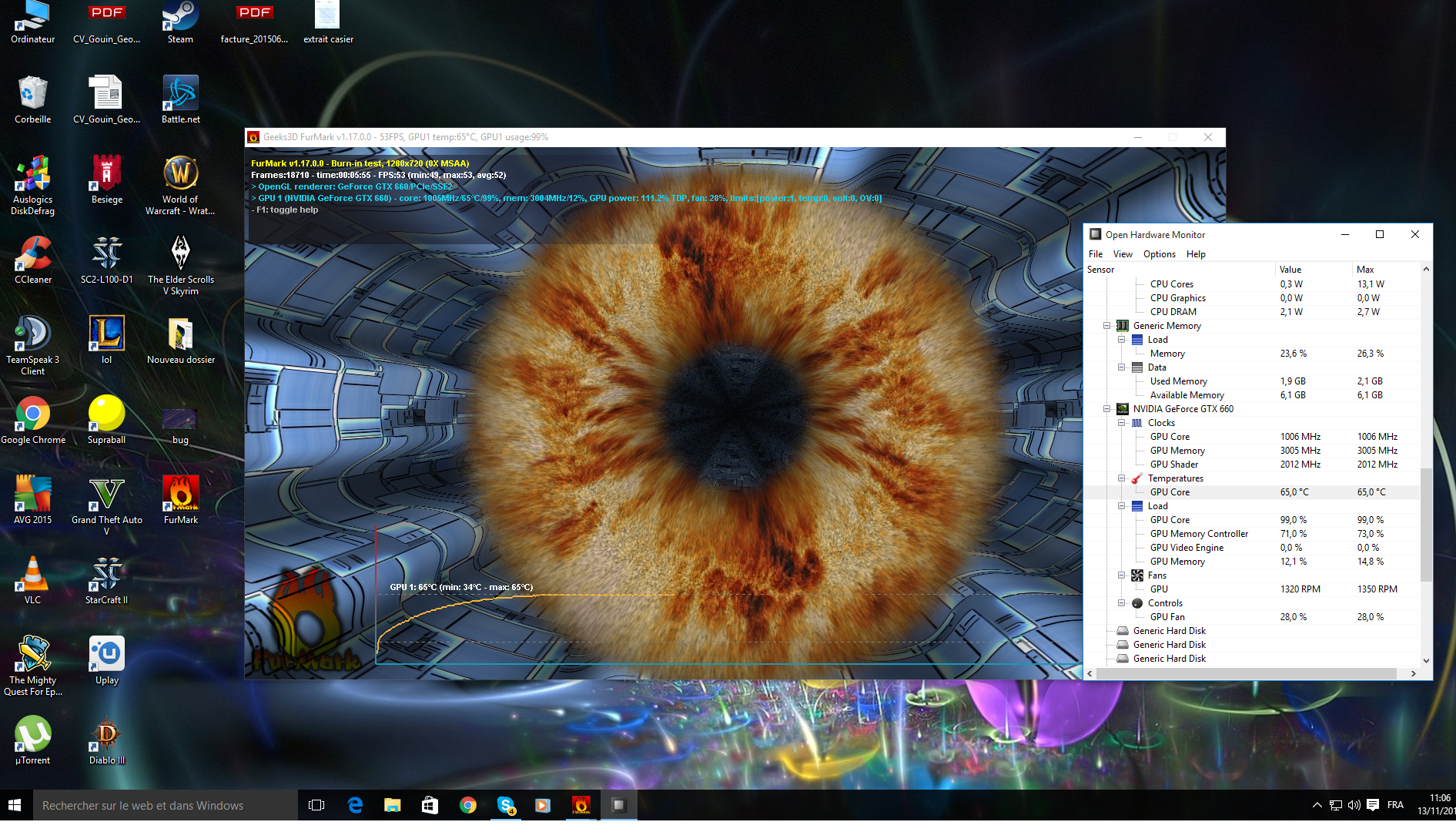
Task: Click the Max column header
Action: click(x=1385, y=270)
